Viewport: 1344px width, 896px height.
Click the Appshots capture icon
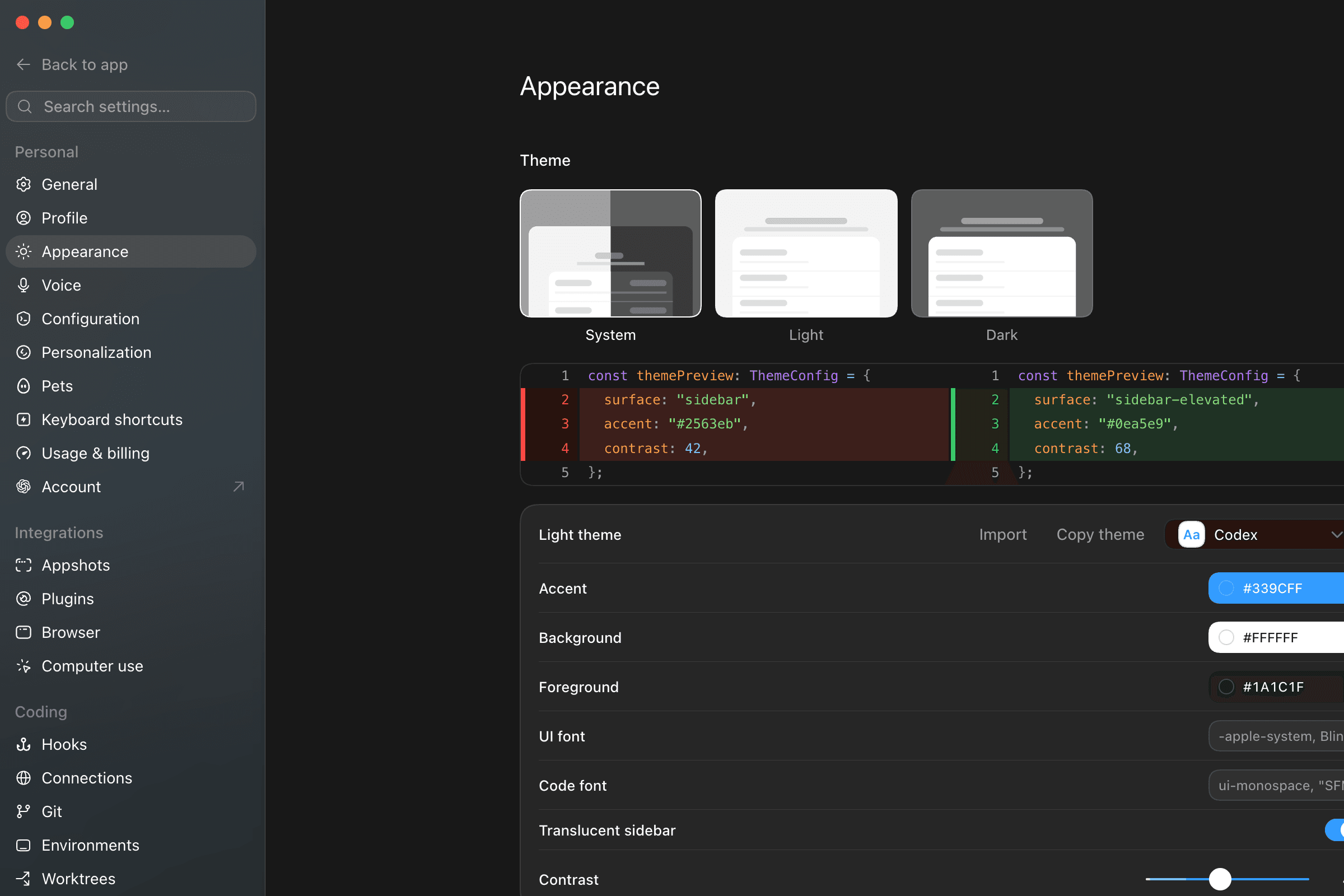(24, 565)
